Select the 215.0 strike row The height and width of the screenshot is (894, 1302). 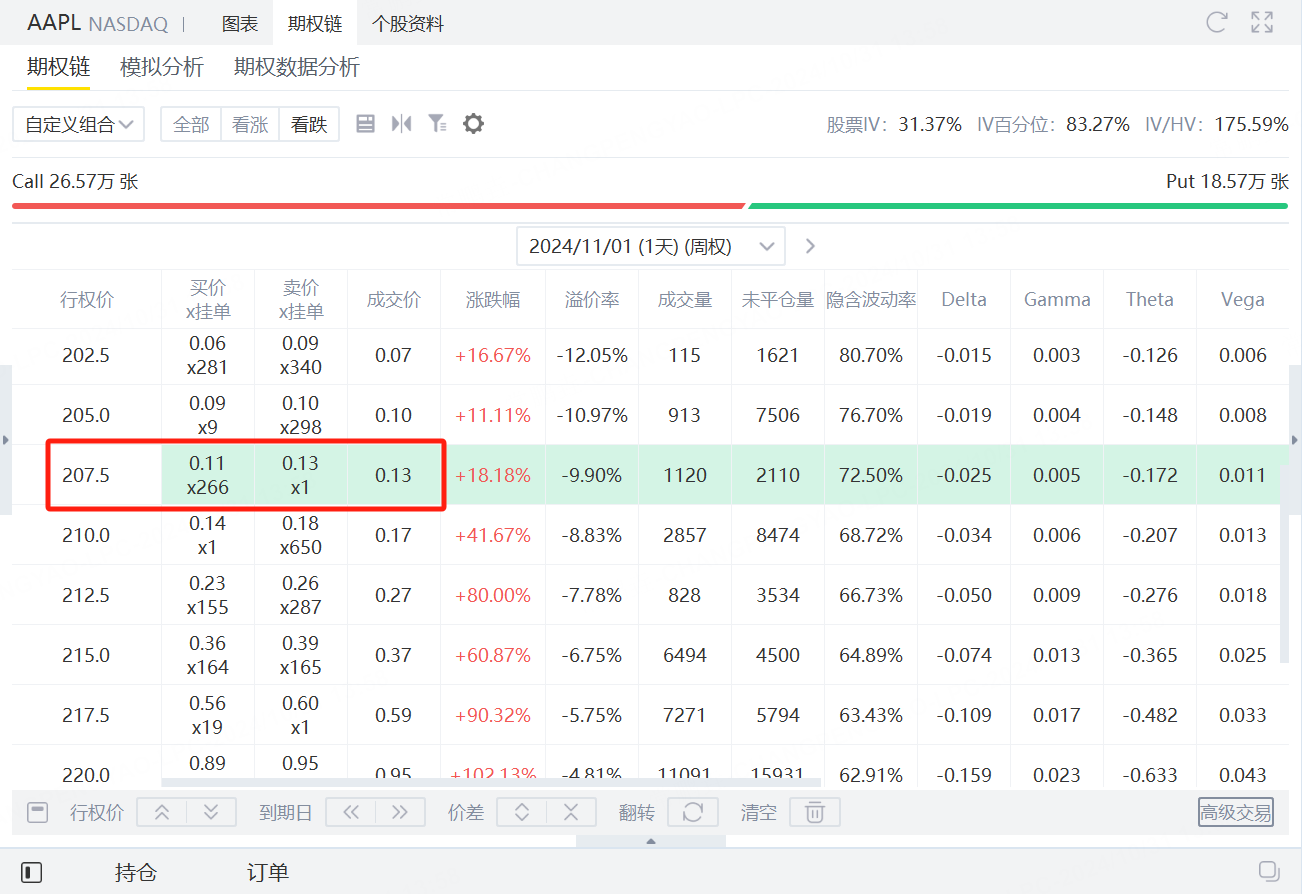[650, 655]
